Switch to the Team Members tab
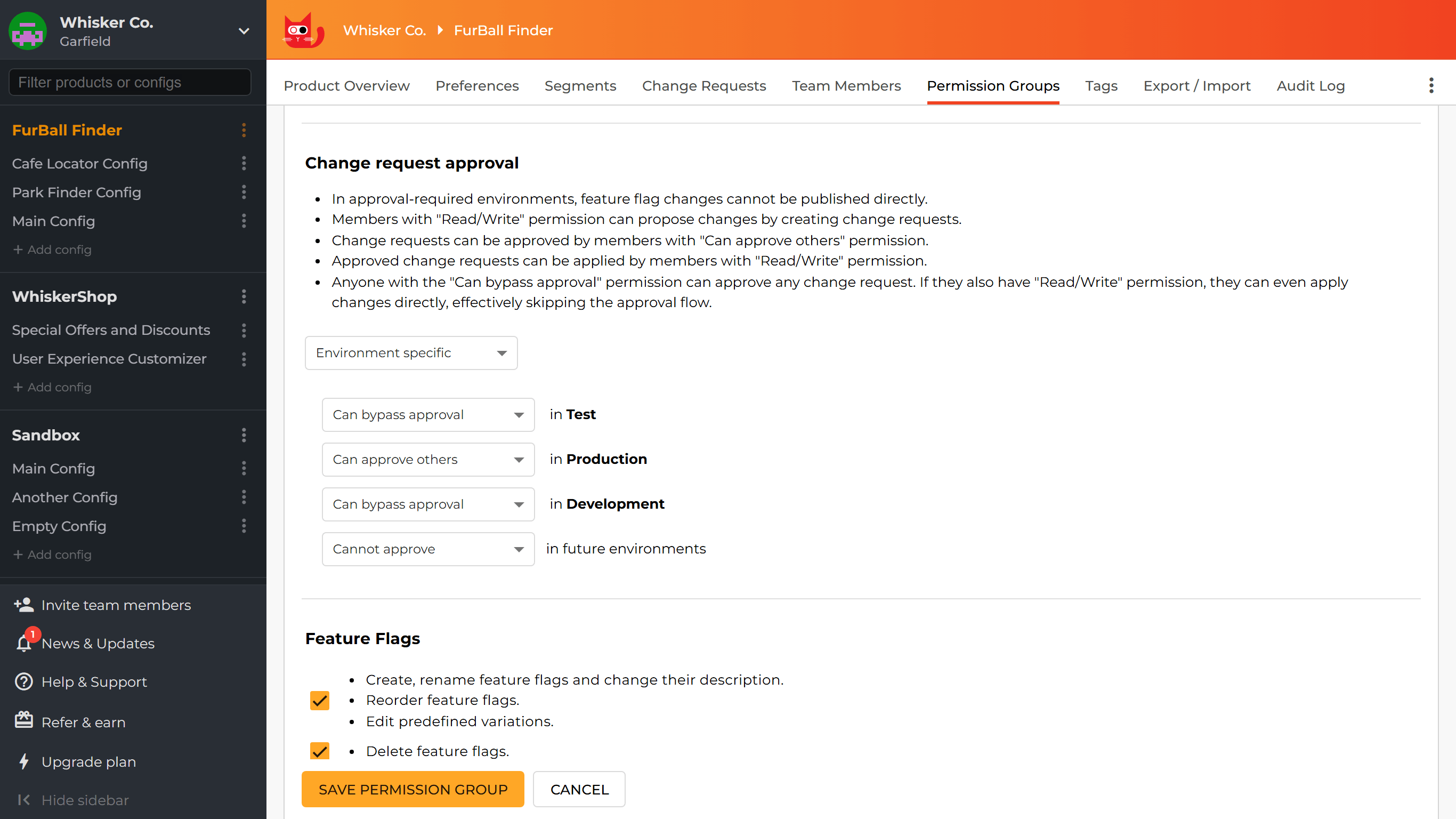 (846, 85)
